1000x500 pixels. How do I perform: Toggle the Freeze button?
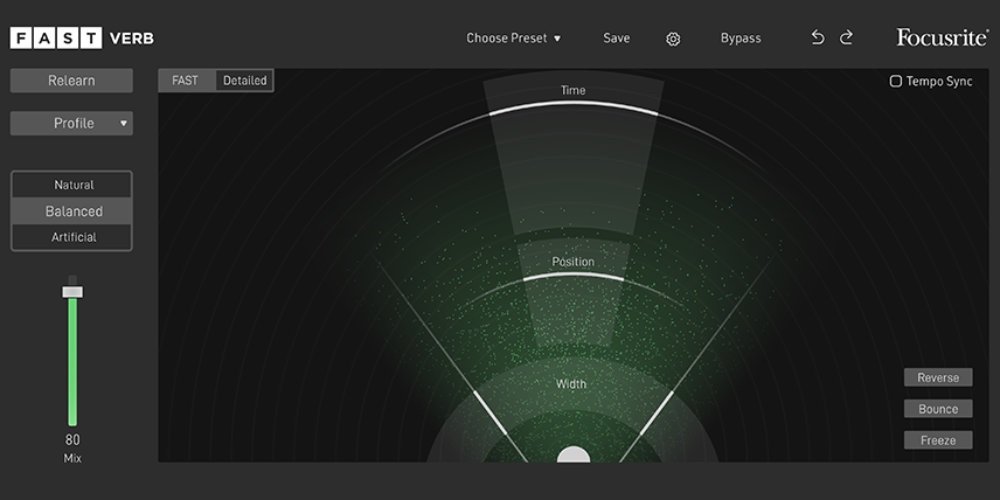pyautogui.click(x=938, y=440)
